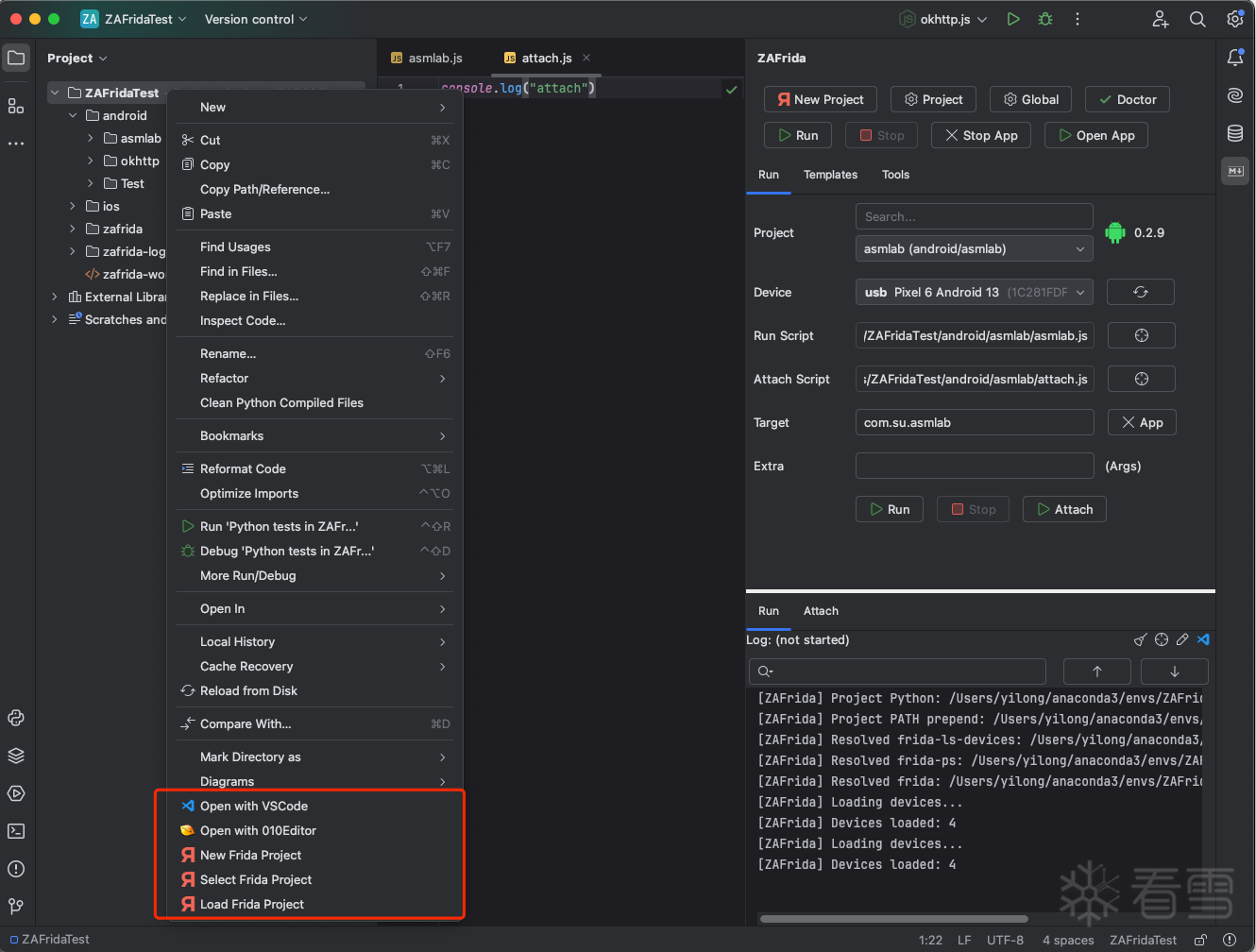Refresh the device list

[x=1141, y=292]
